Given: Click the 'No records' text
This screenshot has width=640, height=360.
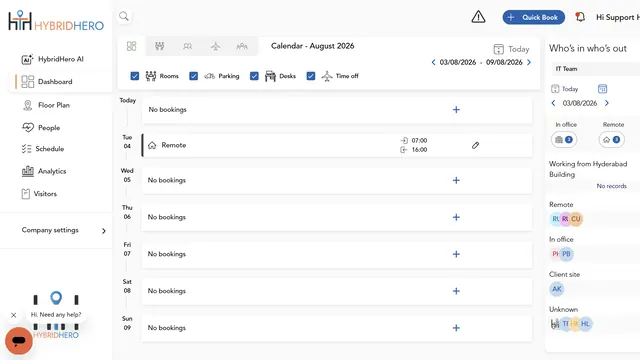Looking at the screenshot, I should pos(611,186).
